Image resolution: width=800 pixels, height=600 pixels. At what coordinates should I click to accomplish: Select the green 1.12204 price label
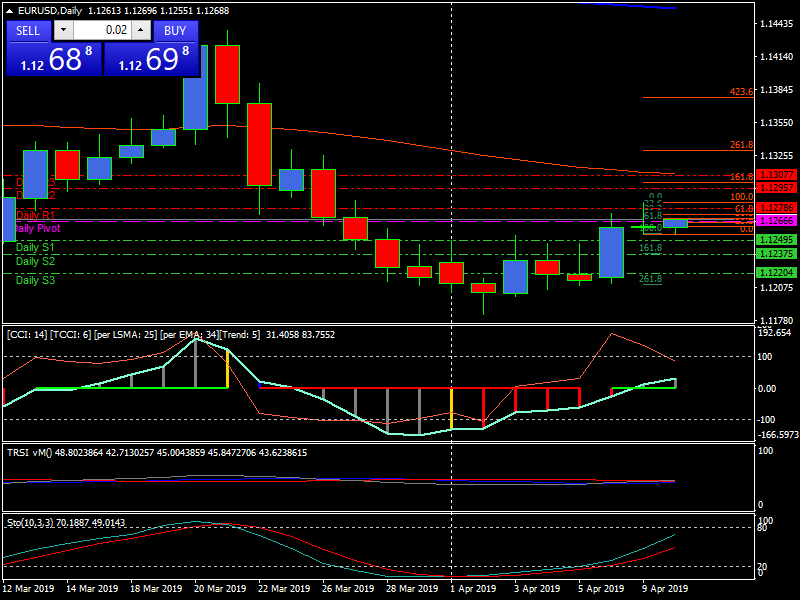776,272
